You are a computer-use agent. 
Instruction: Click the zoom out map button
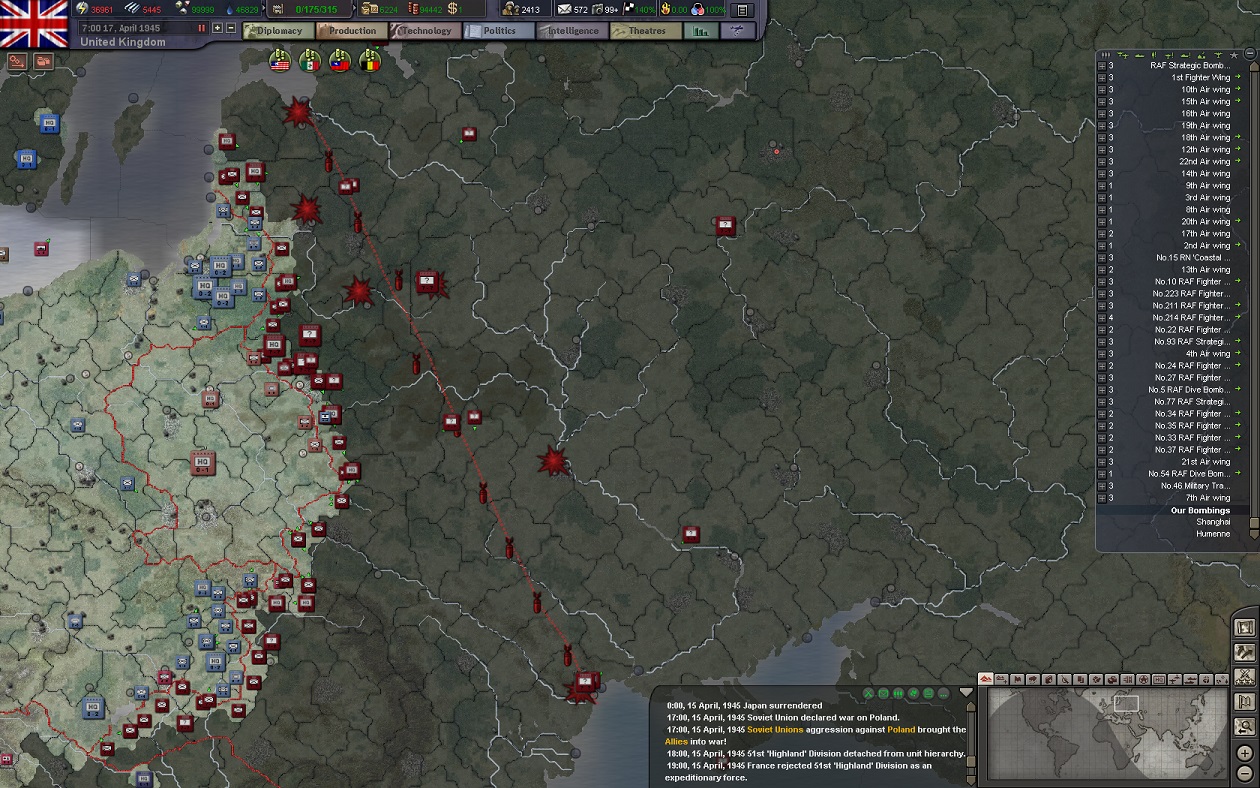[1244, 772]
